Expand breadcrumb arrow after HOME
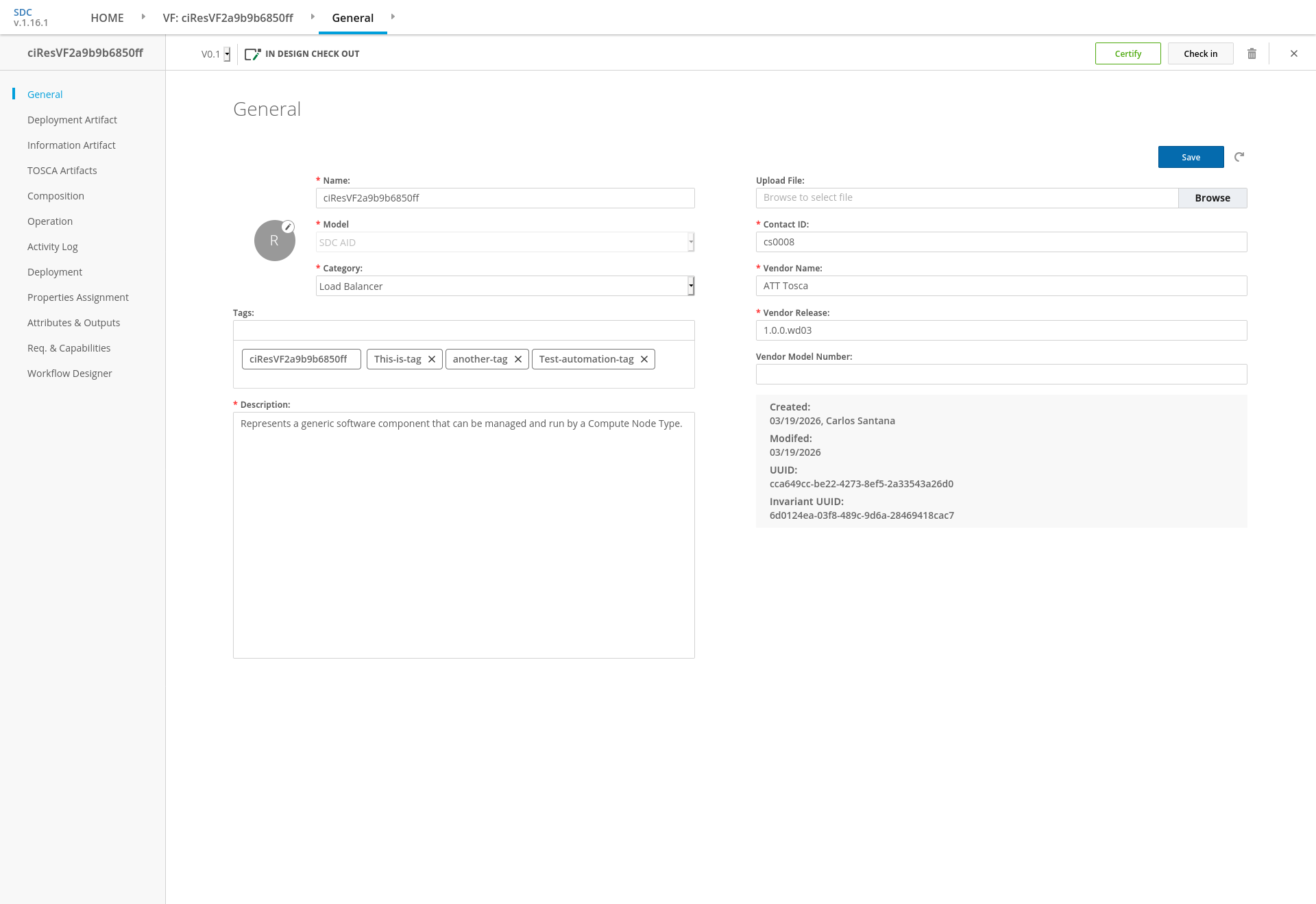The image size is (1316, 904). click(143, 16)
